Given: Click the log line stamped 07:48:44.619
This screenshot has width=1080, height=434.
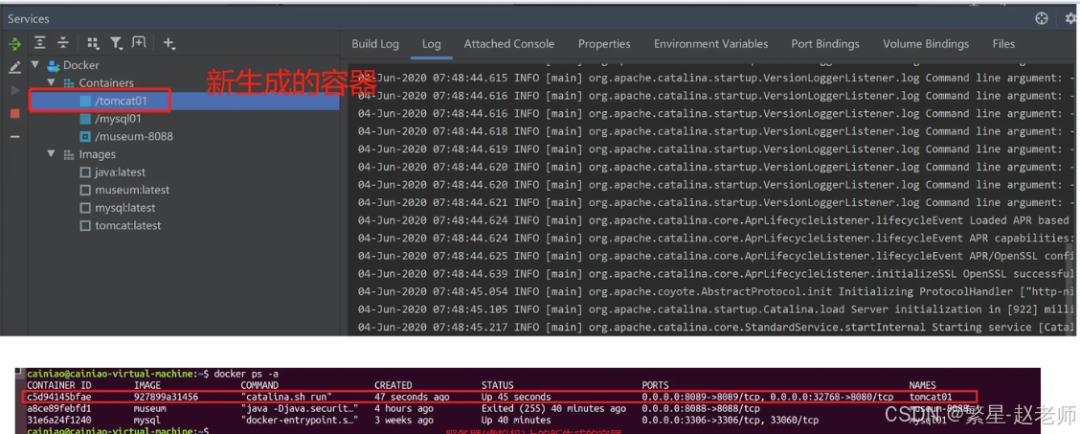Looking at the screenshot, I should pos(716,149).
